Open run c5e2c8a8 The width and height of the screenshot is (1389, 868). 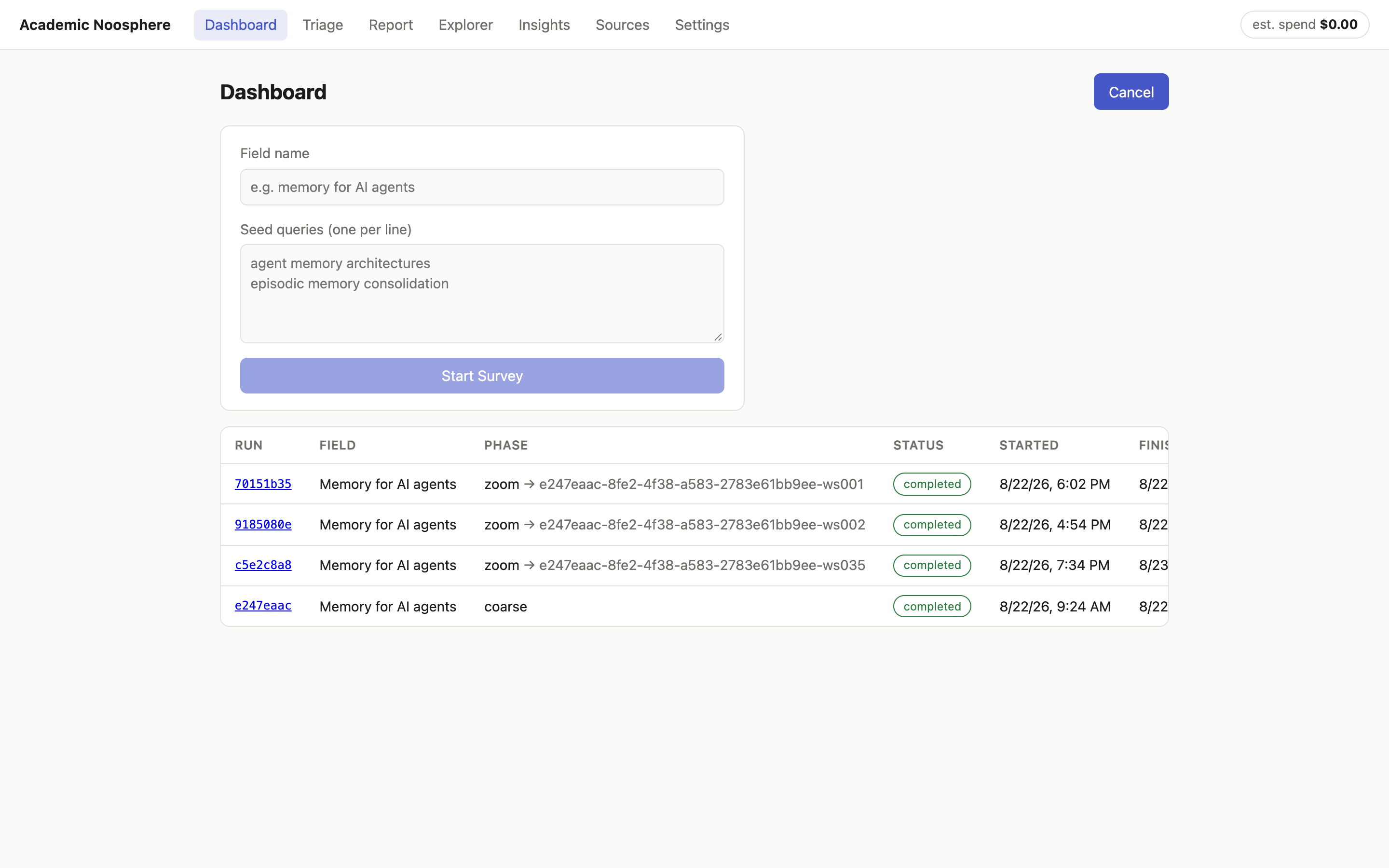pyautogui.click(x=263, y=566)
